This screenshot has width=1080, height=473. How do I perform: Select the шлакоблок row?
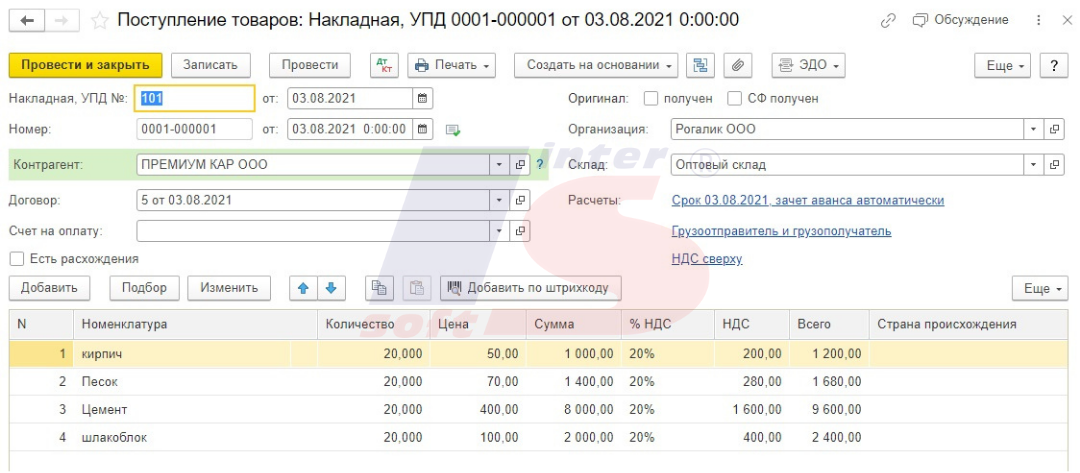pos(539,437)
